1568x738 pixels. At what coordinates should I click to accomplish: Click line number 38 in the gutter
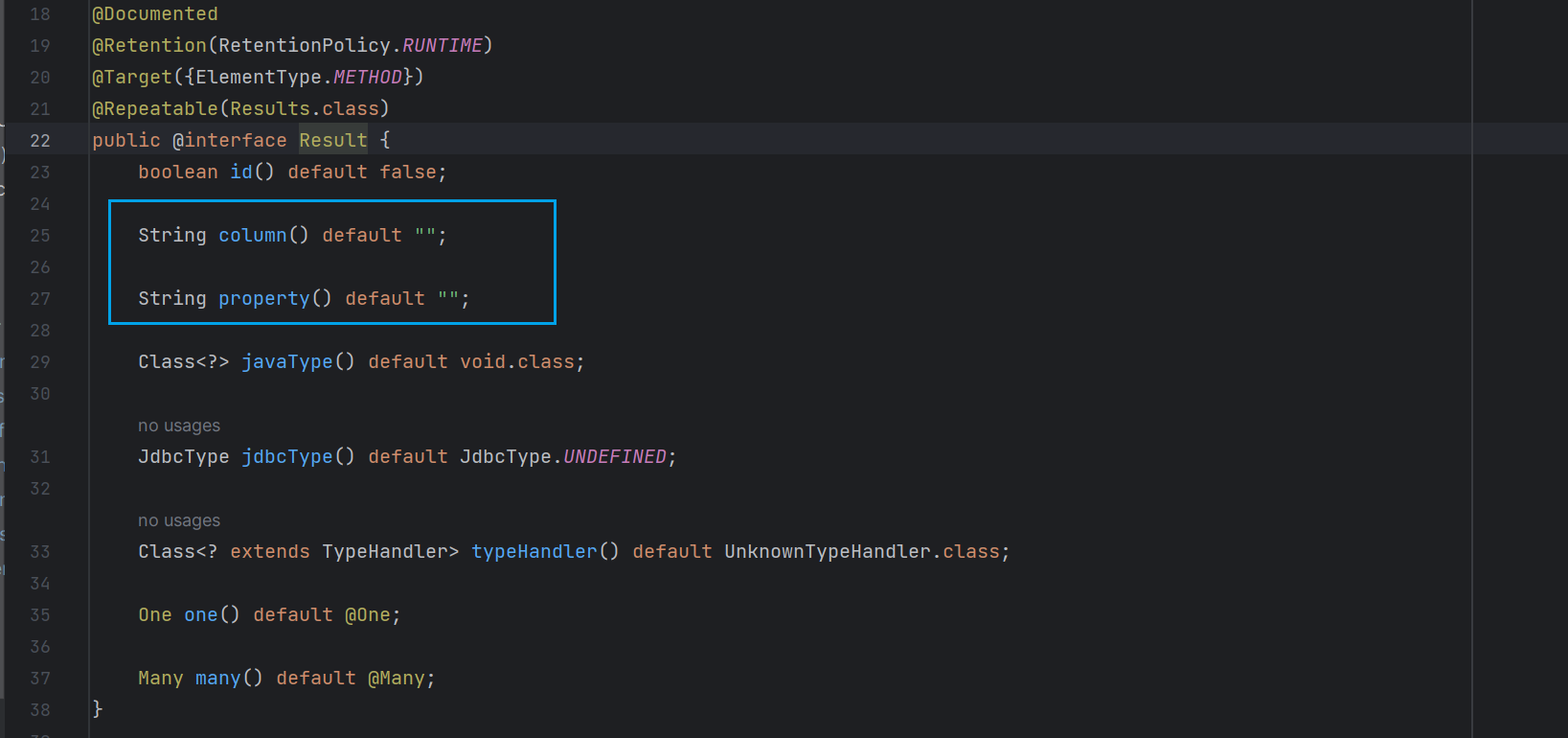tap(40, 709)
